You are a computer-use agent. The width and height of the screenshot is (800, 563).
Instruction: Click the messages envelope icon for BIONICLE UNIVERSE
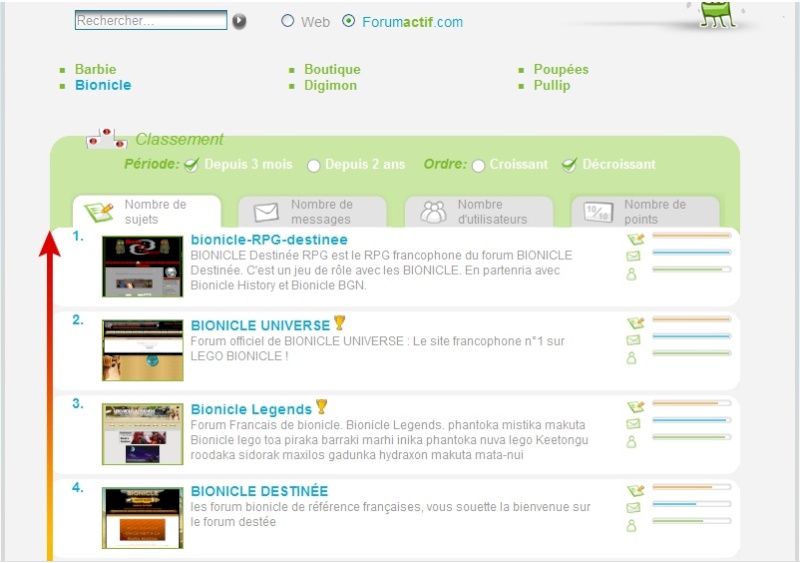click(633, 340)
